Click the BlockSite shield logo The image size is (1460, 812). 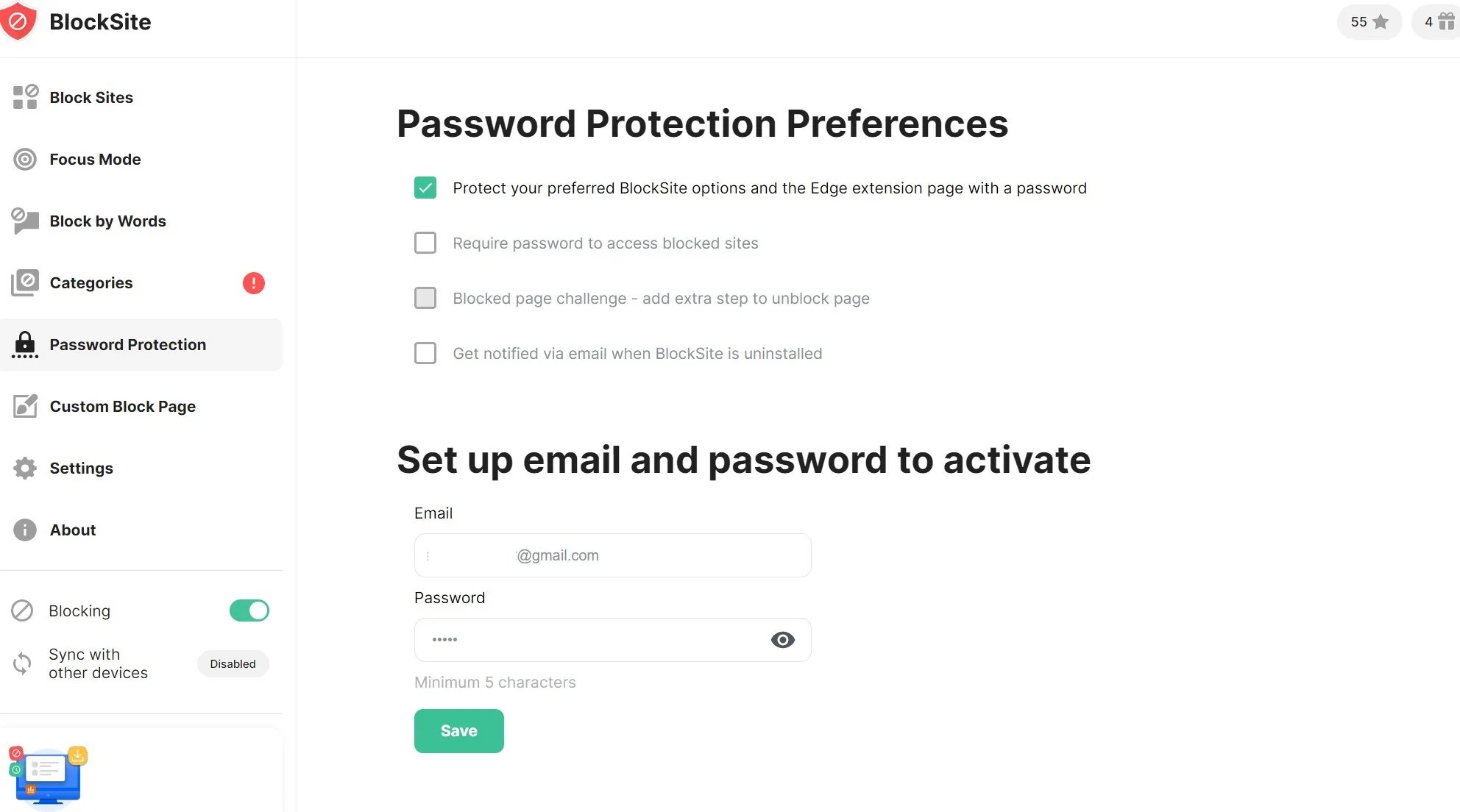tap(20, 21)
